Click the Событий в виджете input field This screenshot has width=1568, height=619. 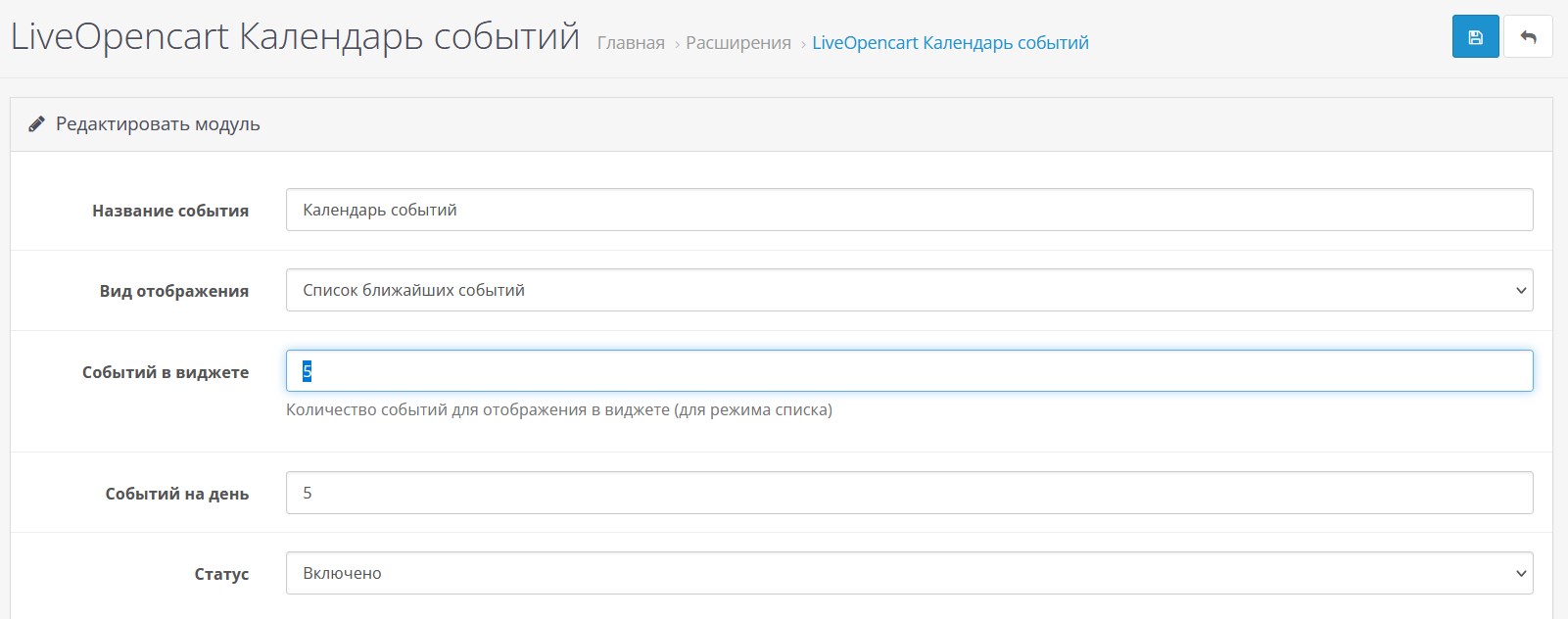pos(908,371)
